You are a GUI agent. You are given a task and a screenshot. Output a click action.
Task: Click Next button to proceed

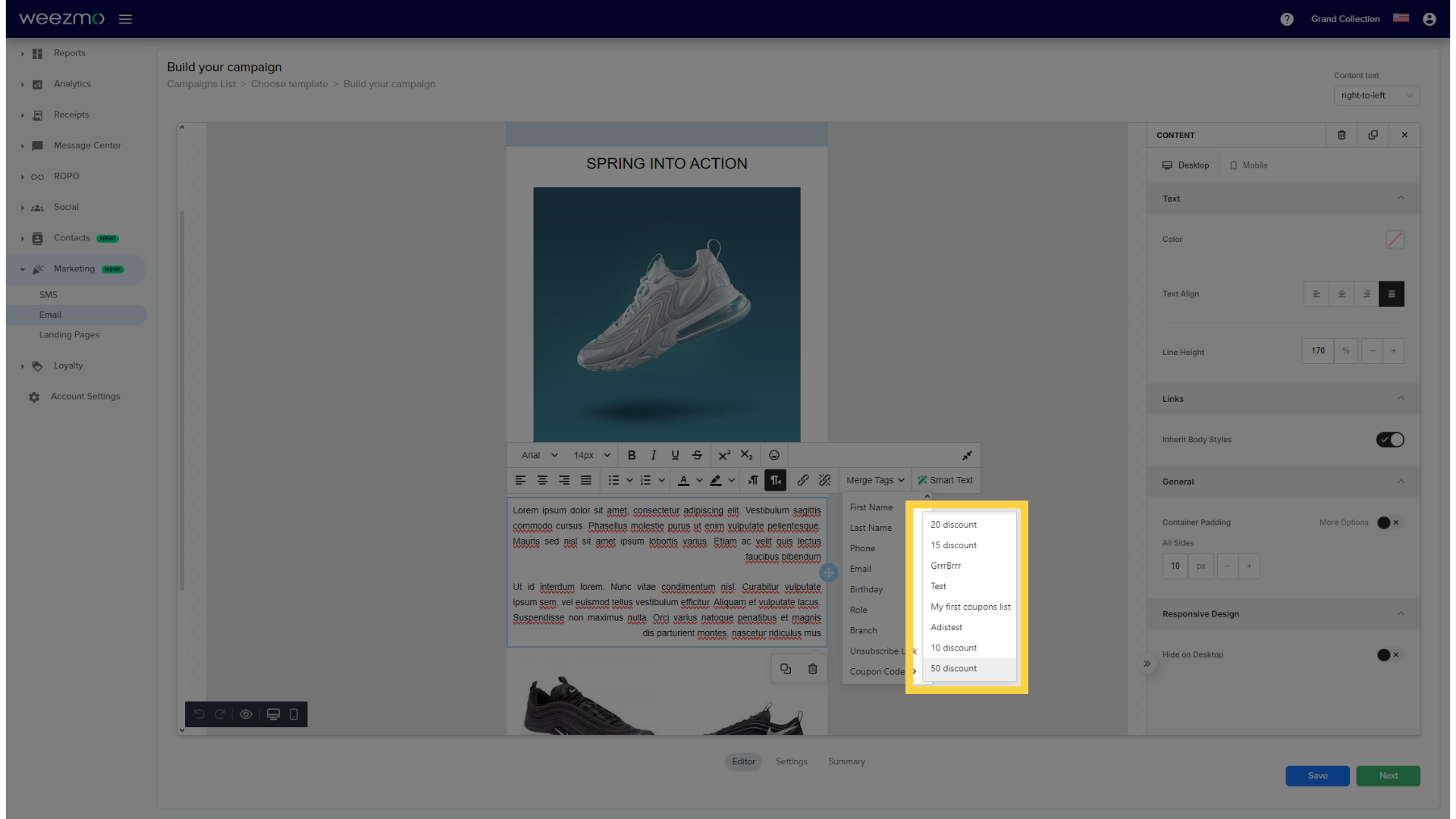1389,775
